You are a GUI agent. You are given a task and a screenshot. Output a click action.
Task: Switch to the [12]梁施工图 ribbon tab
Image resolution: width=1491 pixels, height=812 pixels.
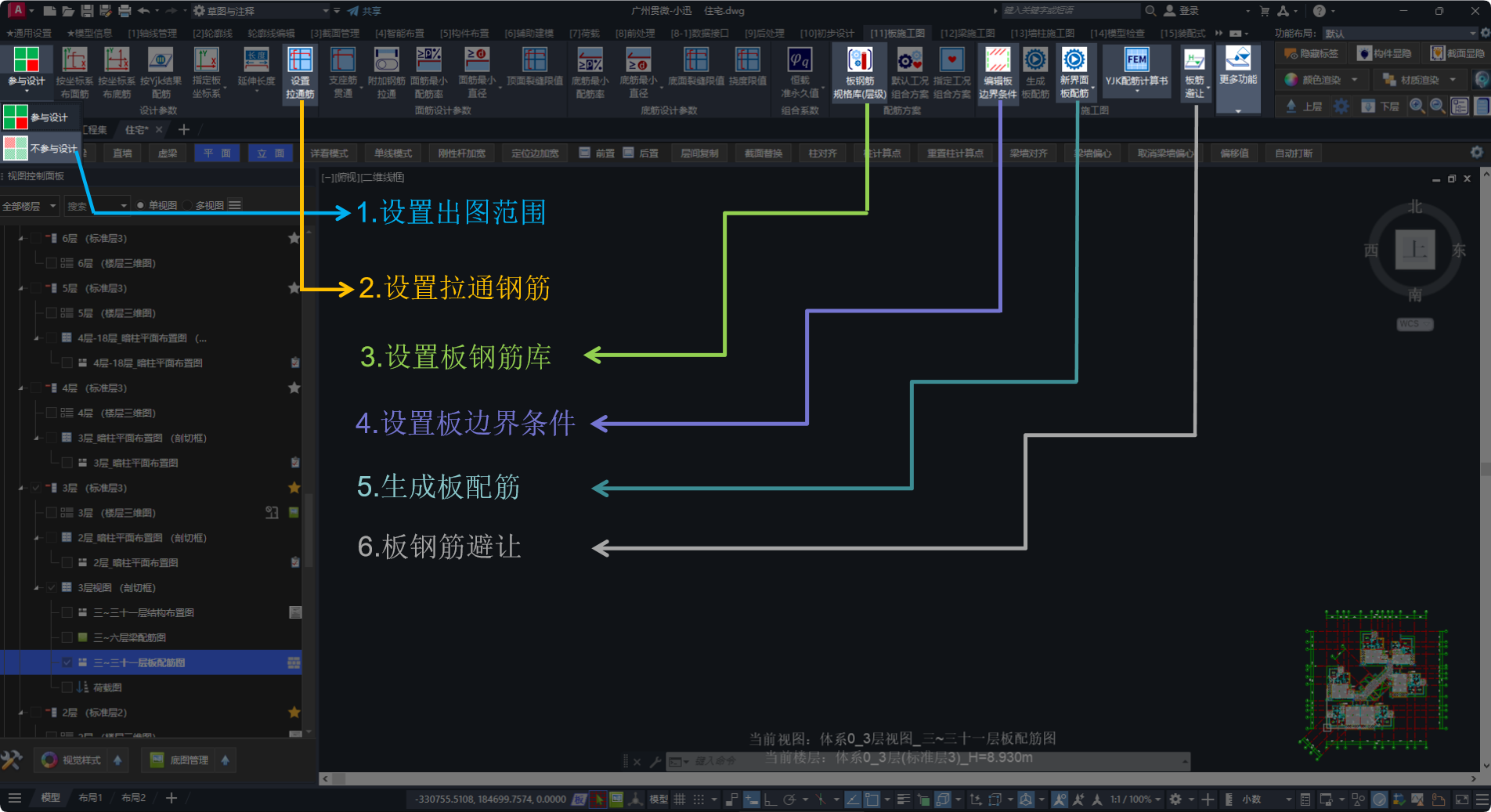coord(967,34)
